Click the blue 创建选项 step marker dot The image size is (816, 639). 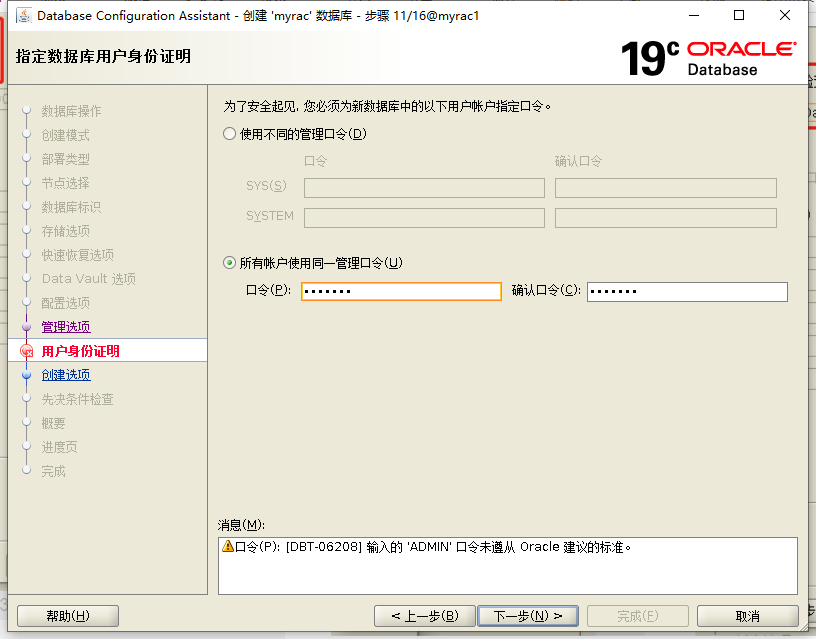[27, 375]
